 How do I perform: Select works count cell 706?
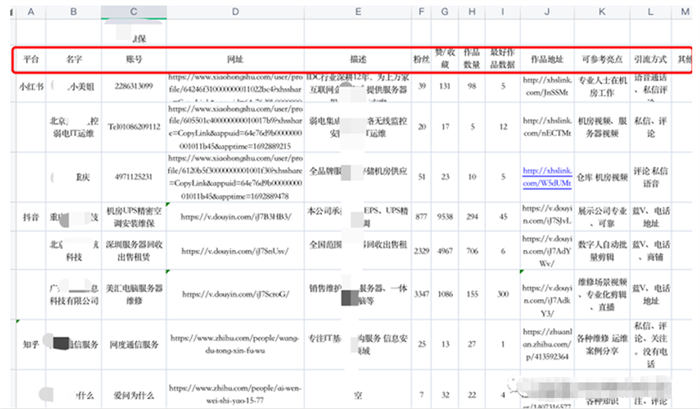point(472,250)
